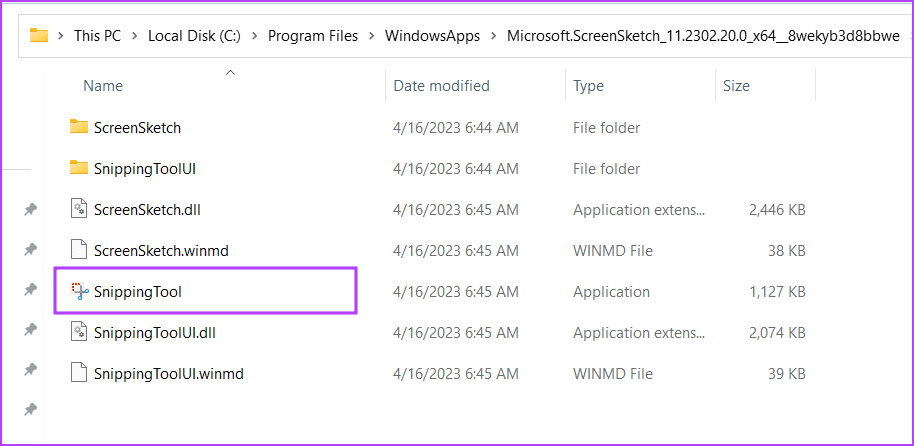
Task: Click WINMD File type in SnippingToolUI.winmd row
Action: pos(613,374)
